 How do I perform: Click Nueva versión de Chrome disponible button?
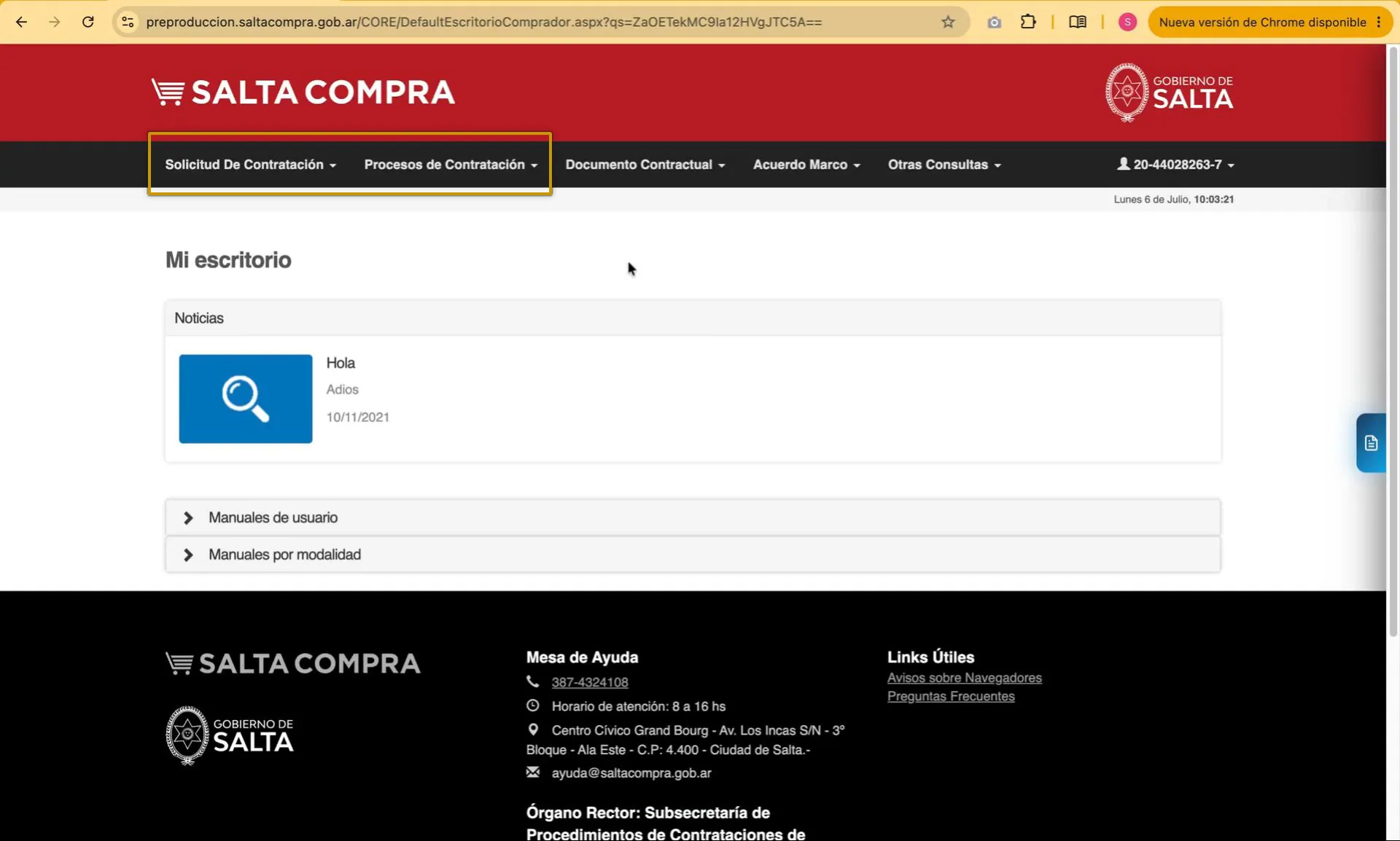1262,22
